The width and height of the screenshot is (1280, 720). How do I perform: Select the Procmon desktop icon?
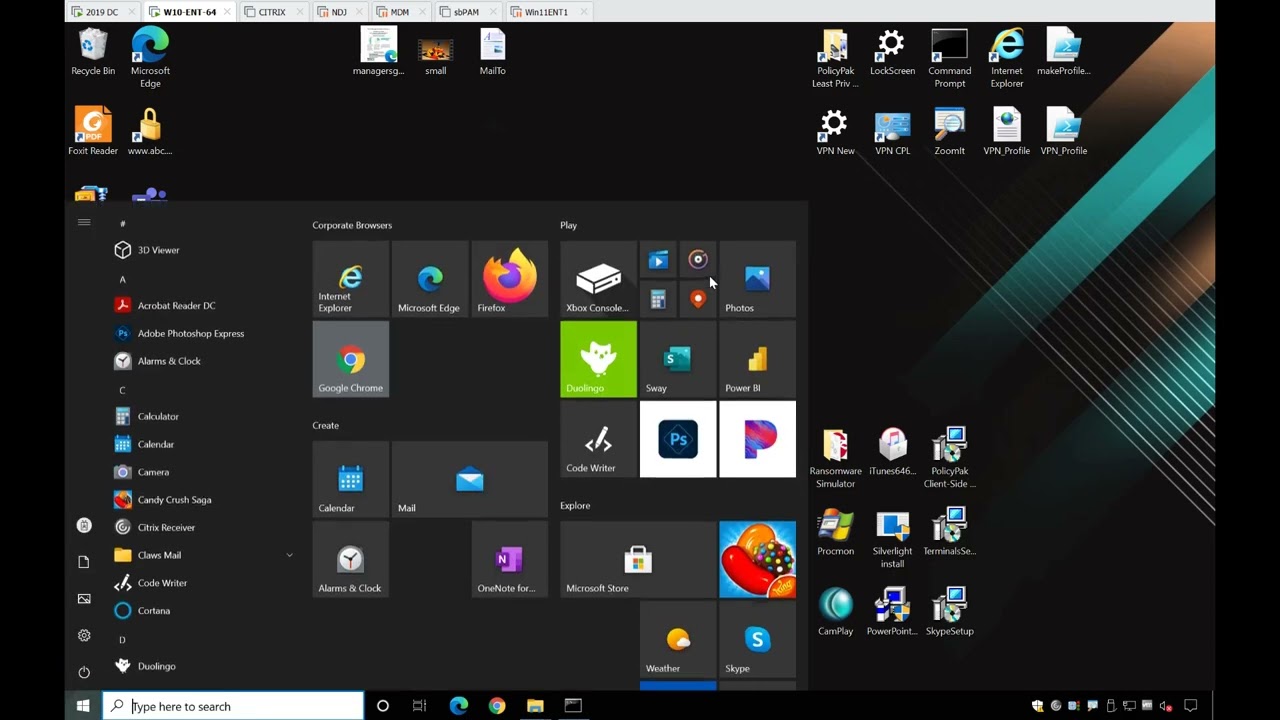coord(835,533)
